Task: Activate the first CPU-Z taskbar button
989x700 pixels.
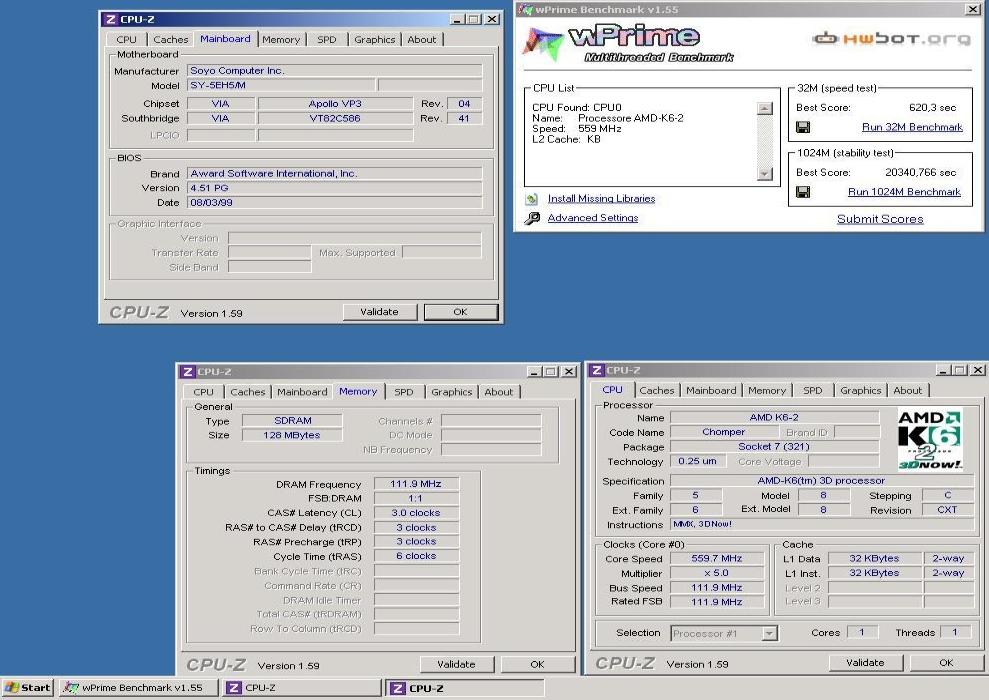Action: click(x=301, y=687)
